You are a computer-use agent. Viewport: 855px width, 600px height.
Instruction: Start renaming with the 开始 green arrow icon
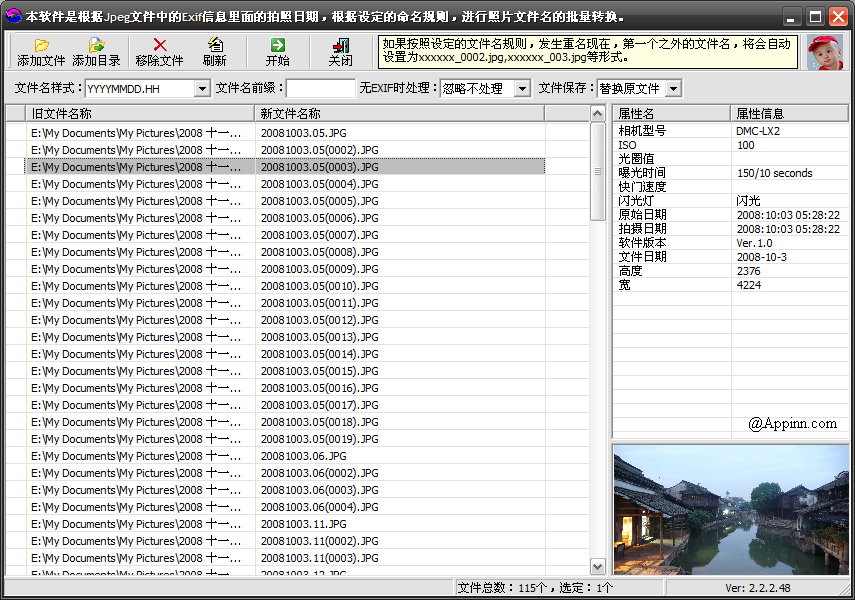click(277, 46)
